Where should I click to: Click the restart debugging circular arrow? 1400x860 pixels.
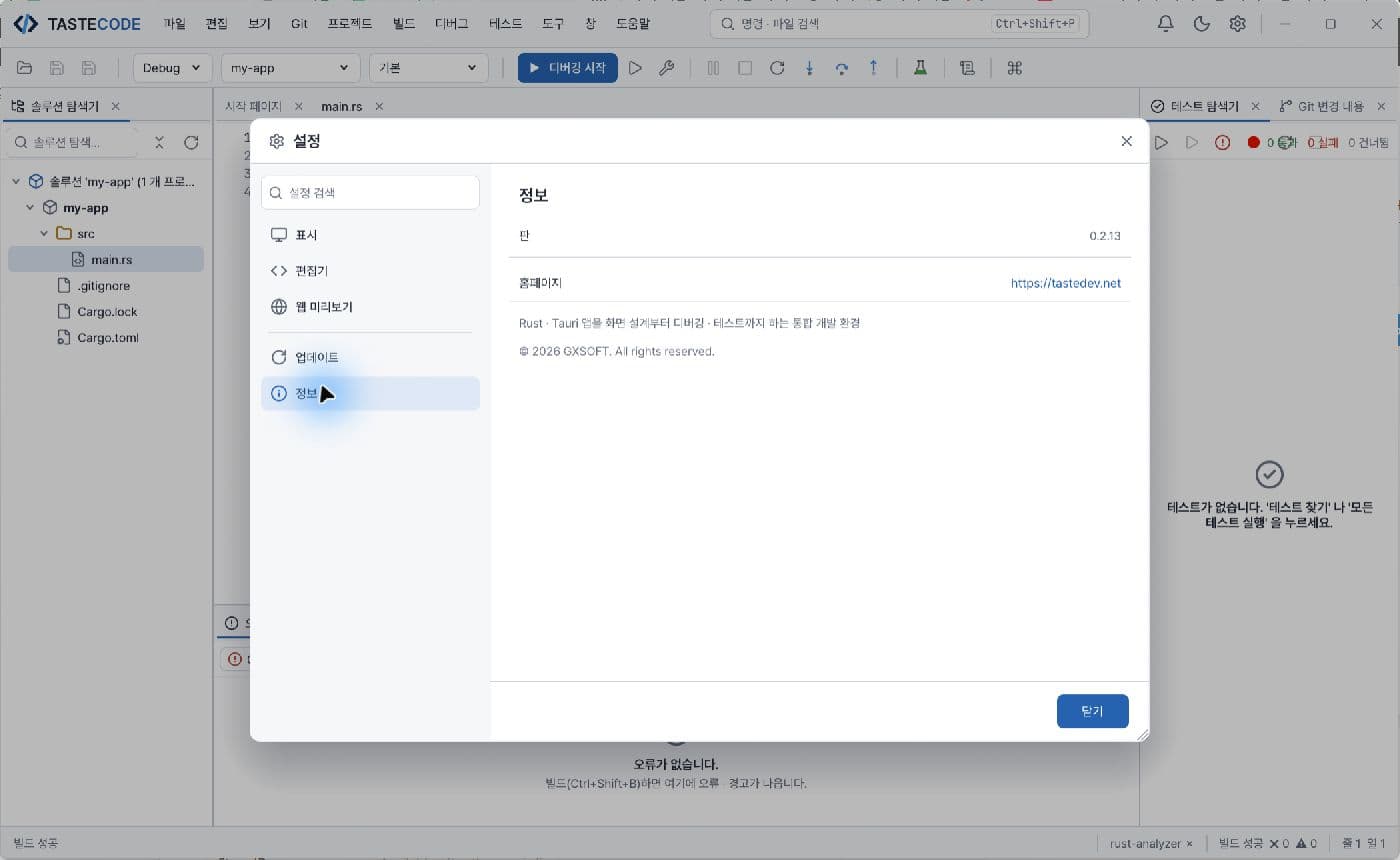coord(777,68)
